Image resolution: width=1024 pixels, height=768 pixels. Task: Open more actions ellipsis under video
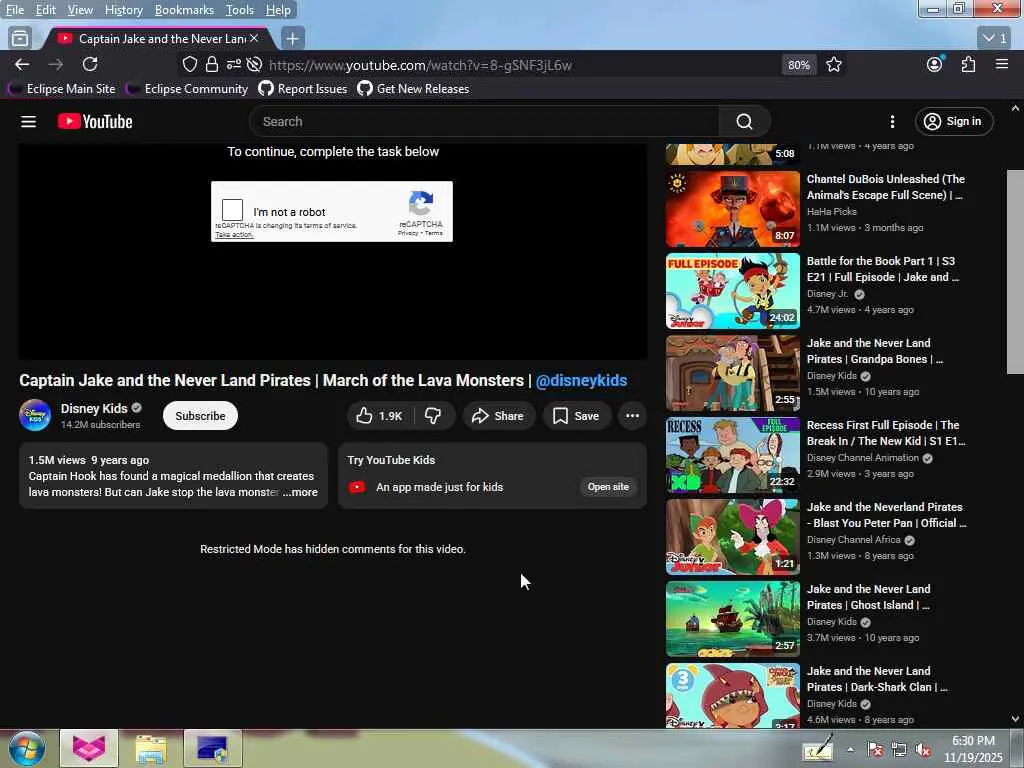(x=632, y=416)
